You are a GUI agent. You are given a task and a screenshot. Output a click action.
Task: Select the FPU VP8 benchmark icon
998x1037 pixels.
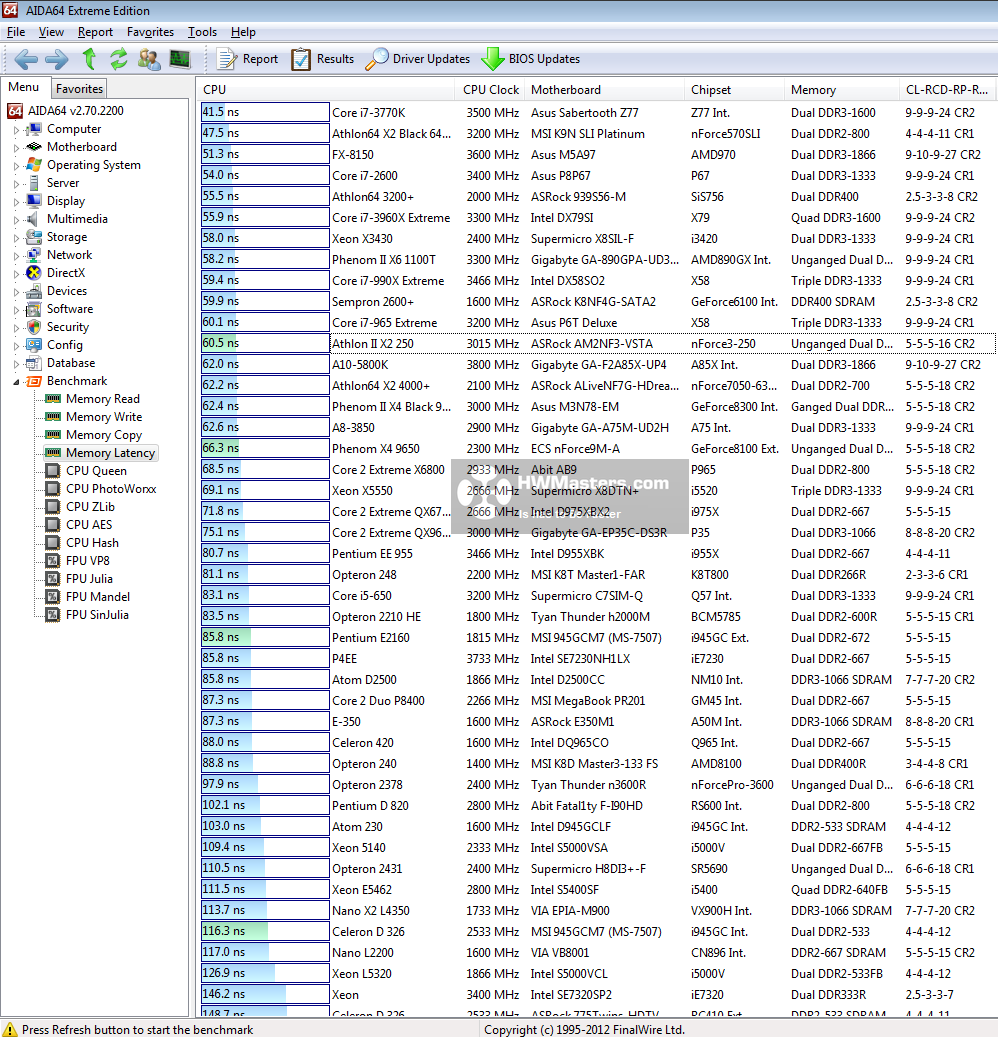(52, 560)
